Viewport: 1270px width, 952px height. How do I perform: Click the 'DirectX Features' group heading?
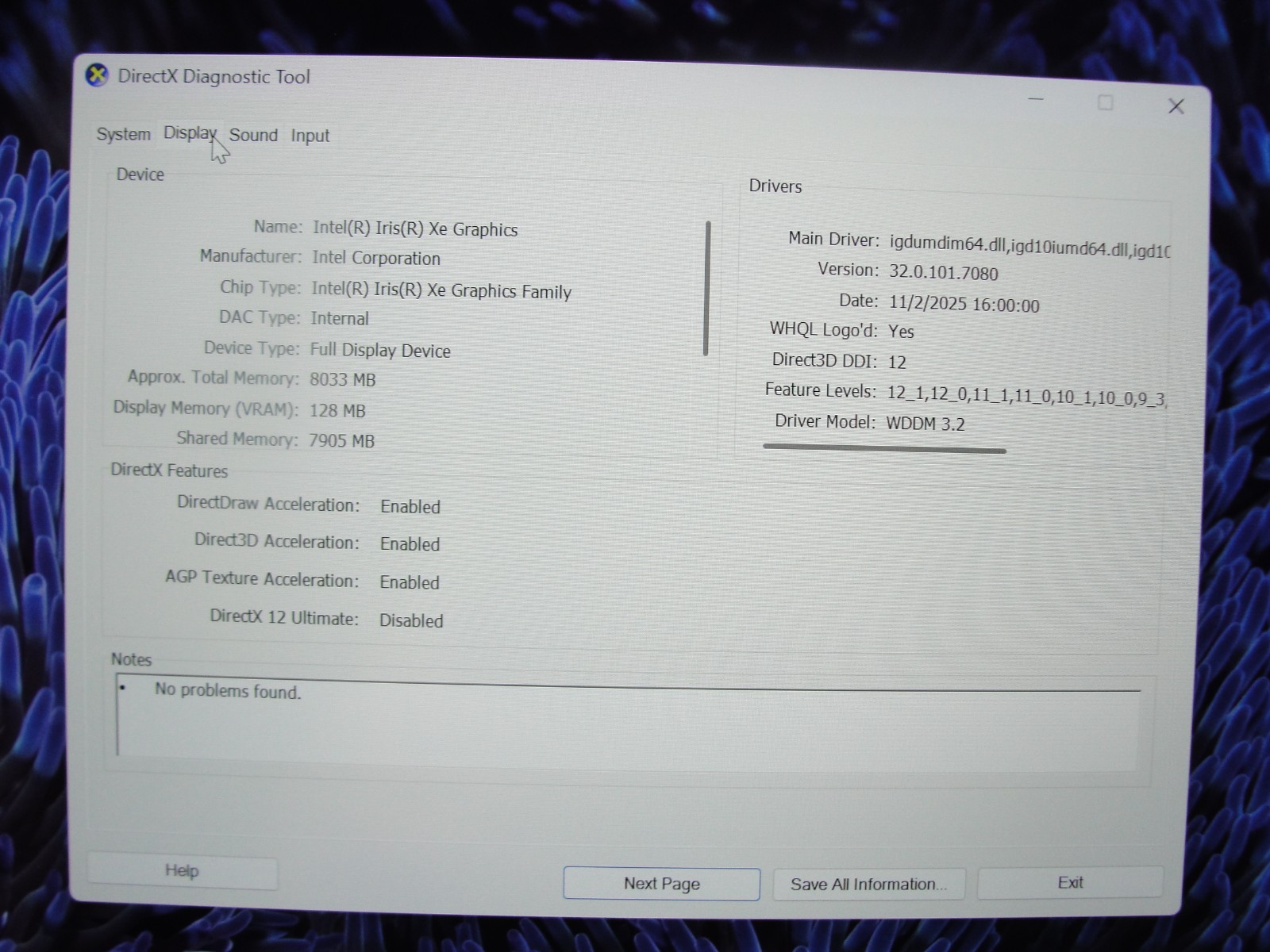pyautogui.click(x=169, y=470)
